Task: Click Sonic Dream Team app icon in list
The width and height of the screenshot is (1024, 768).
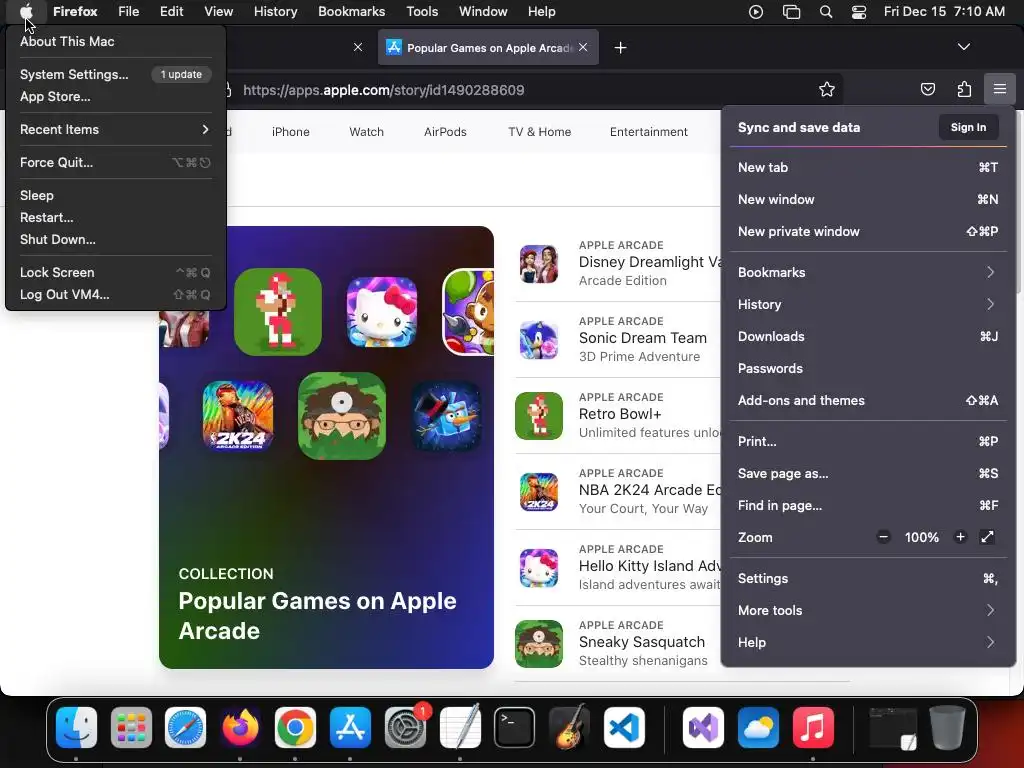Action: pyautogui.click(x=539, y=340)
